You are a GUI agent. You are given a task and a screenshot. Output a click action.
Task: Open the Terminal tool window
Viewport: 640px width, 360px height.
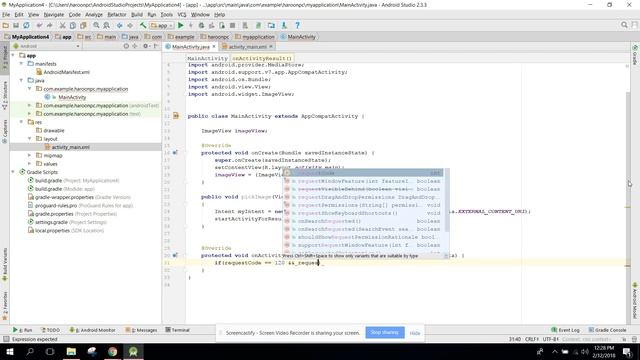pyautogui.click(x=178, y=330)
